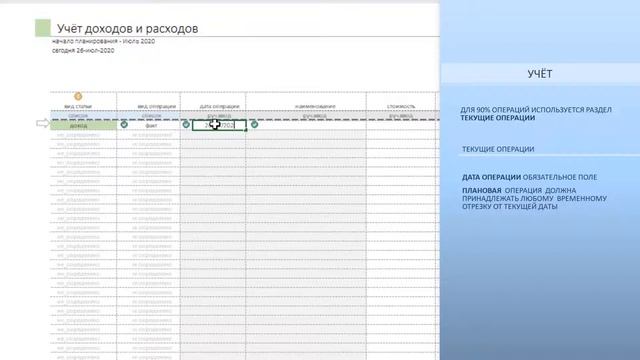Click ДАТА ОПЕРАЦИИ ОБЯЗАТЕЛЬНОЕ ПОЛЕ text

[529, 177]
